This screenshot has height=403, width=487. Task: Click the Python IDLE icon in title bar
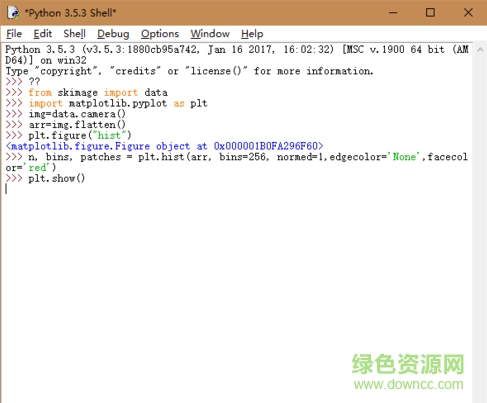13,13
